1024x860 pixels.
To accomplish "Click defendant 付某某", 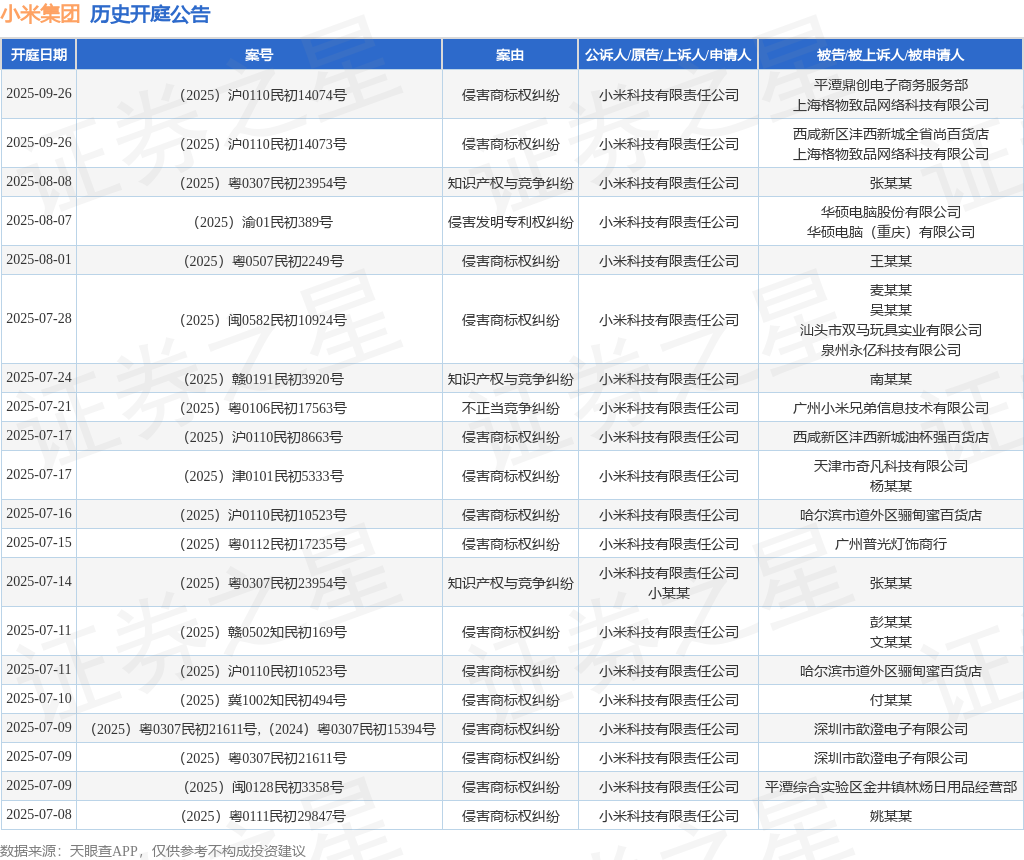I will click(x=891, y=701).
